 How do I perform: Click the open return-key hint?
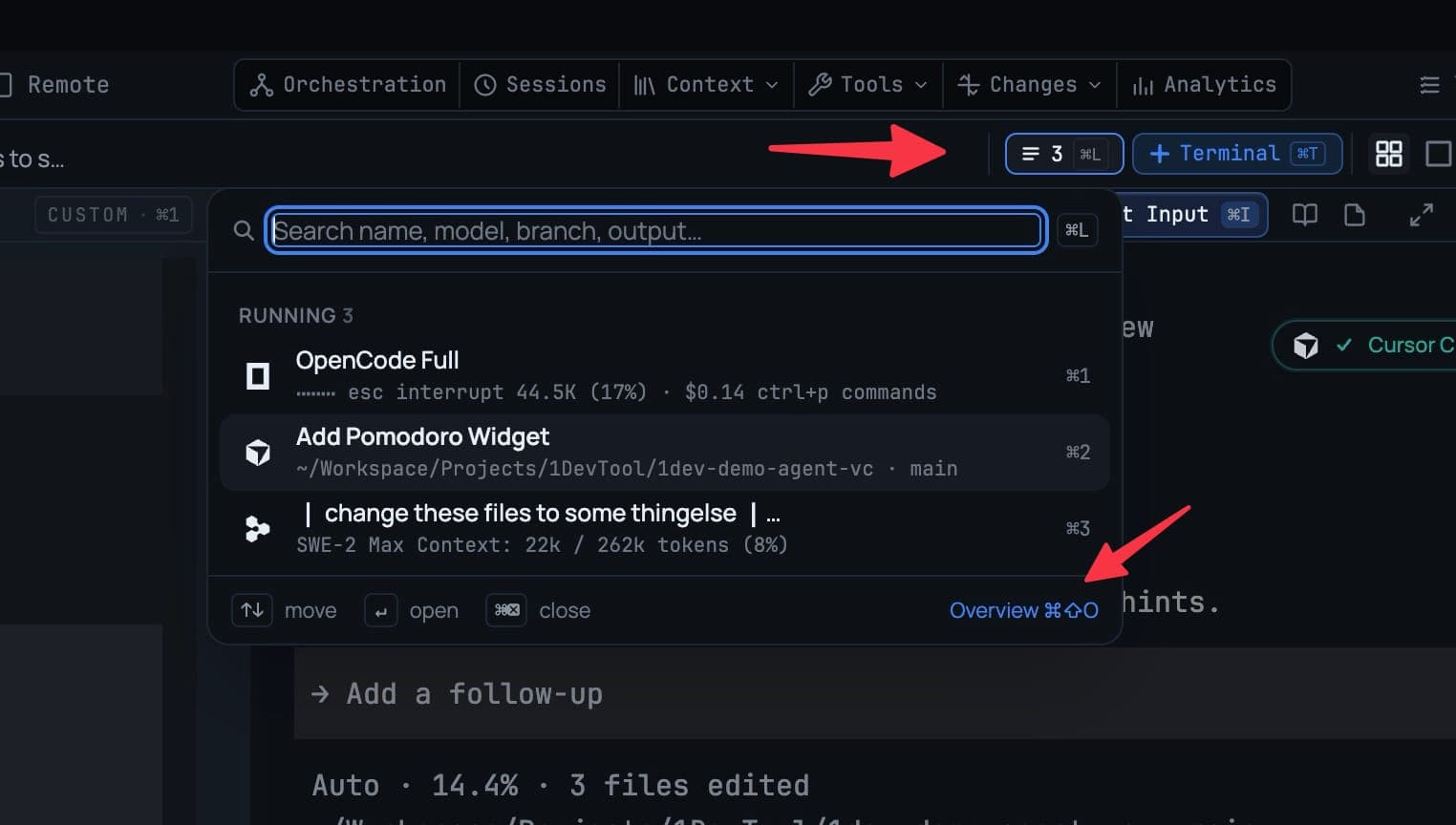[x=380, y=610]
